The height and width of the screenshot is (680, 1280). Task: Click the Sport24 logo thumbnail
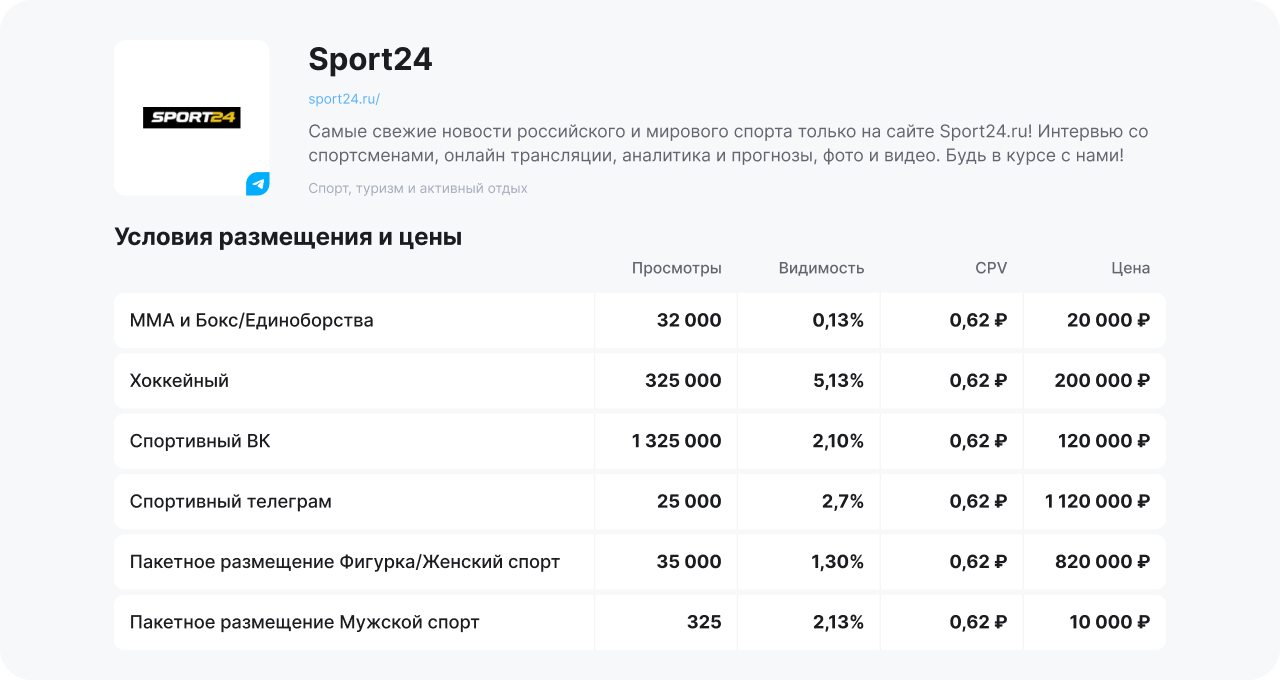[191, 117]
